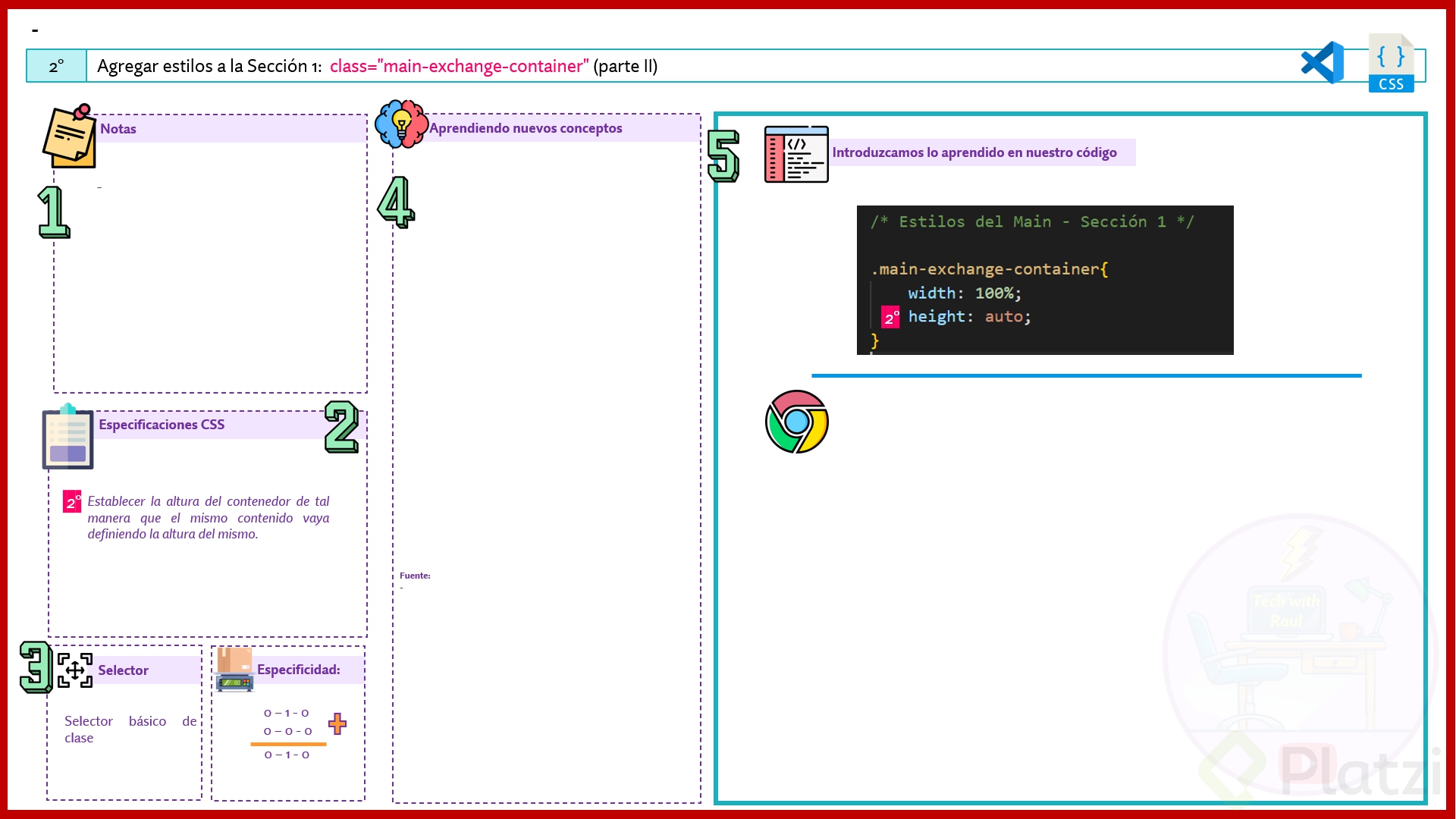Click the sticky note Notas icon
Image resolution: width=1456 pixels, height=819 pixels.
pyautogui.click(x=70, y=136)
